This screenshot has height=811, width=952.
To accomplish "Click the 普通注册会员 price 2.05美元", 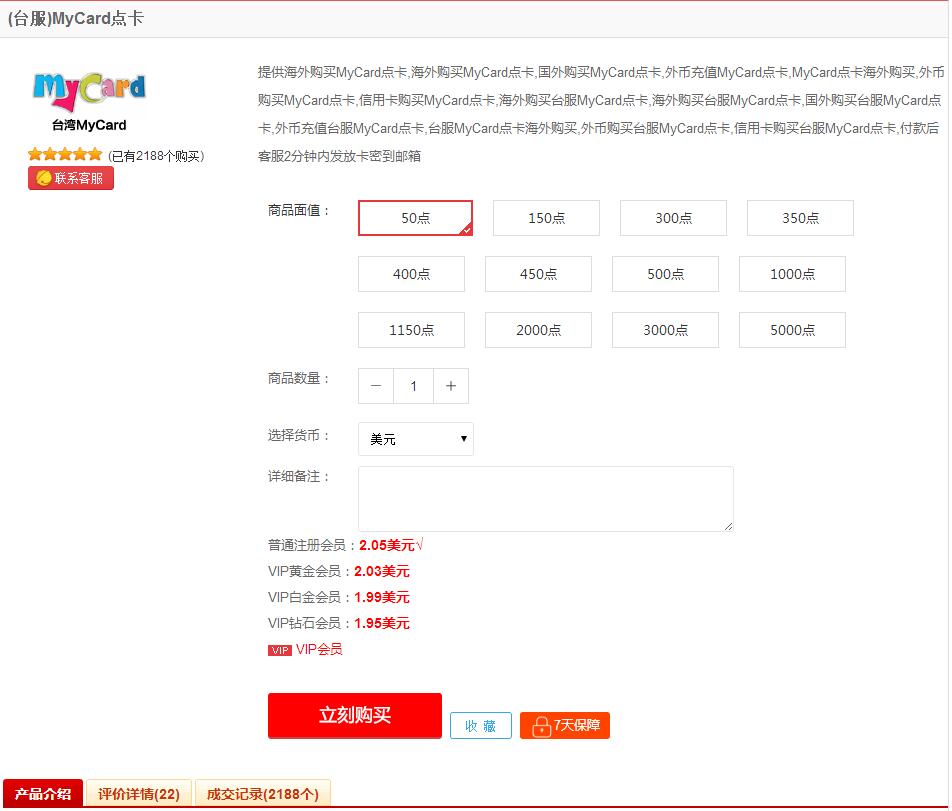I will [x=387, y=545].
